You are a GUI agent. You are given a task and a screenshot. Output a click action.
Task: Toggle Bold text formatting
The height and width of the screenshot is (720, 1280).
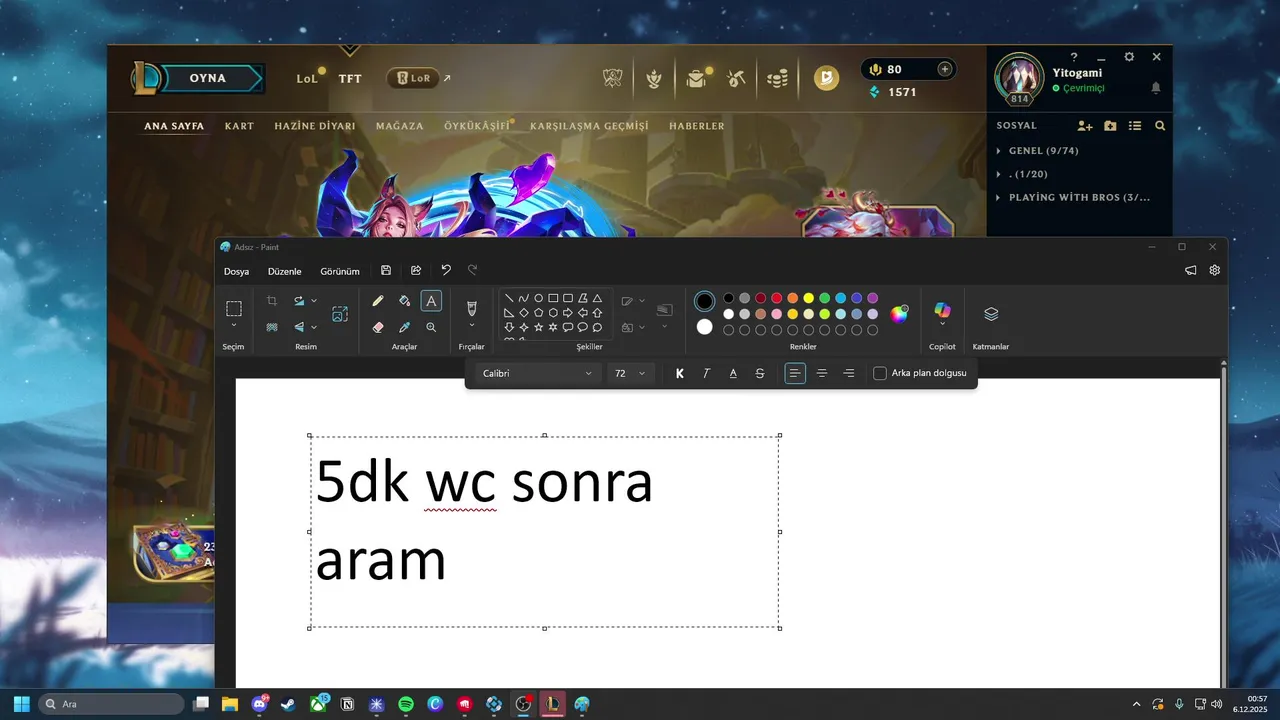coord(680,373)
